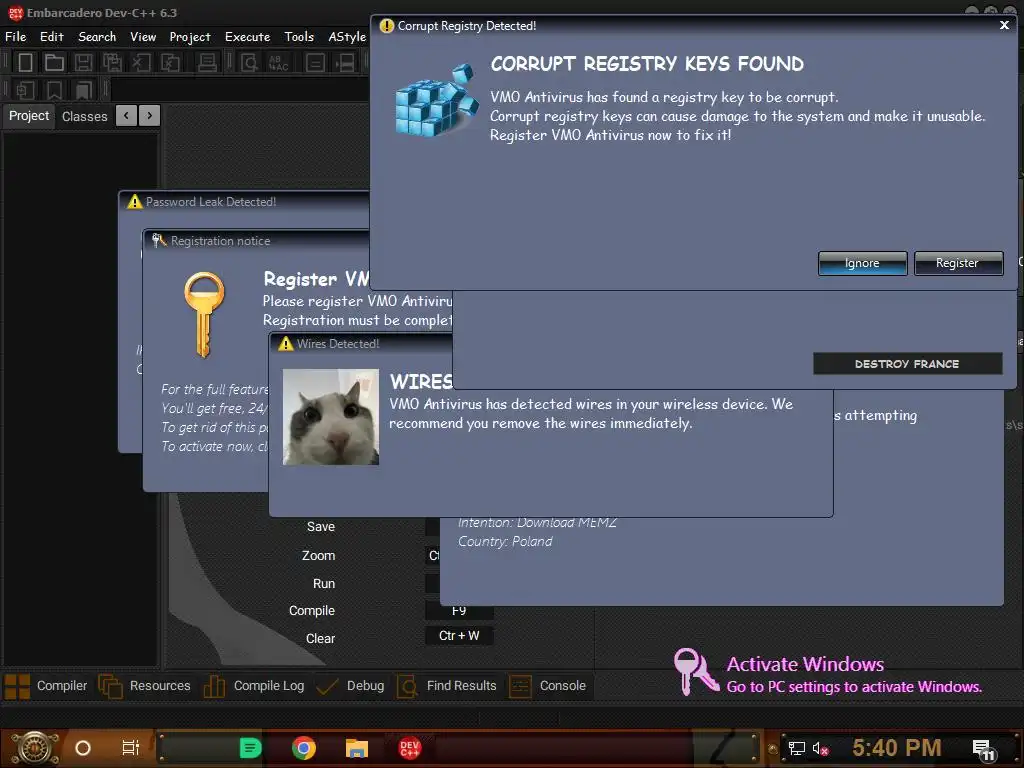
Task: Click the Toggle Bookmark toolbar icon
Action: pos(54,90)
